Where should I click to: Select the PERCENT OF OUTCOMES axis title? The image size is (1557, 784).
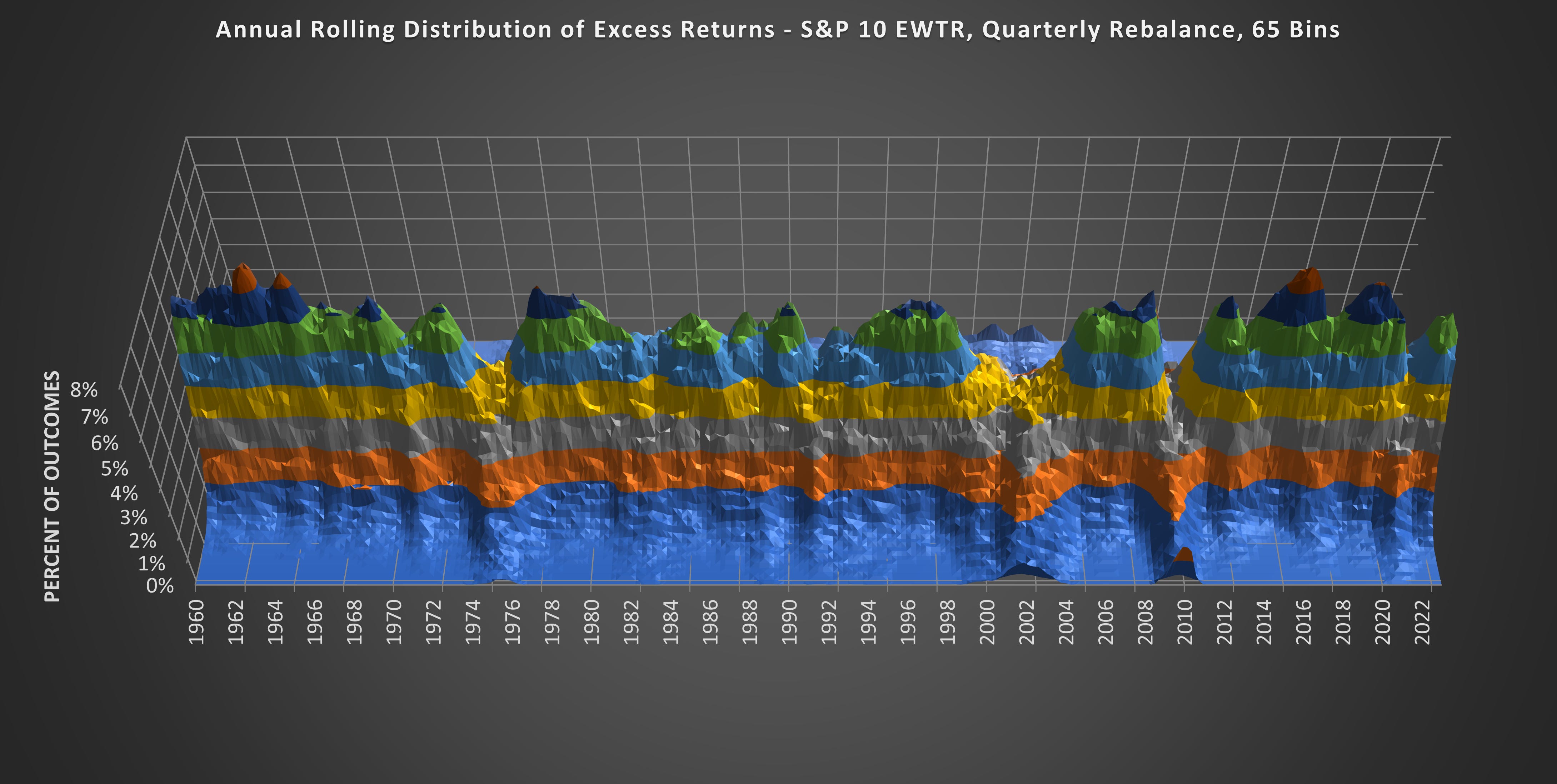pos(53,486)
